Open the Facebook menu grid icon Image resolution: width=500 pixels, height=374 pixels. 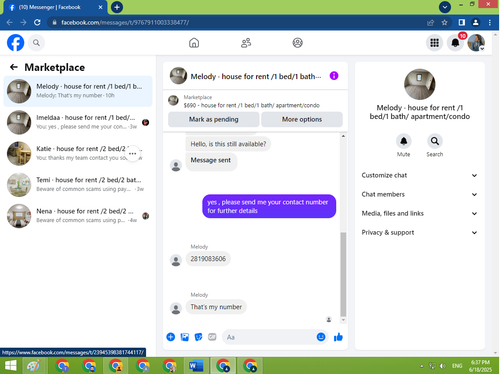[x=434, y=43]
